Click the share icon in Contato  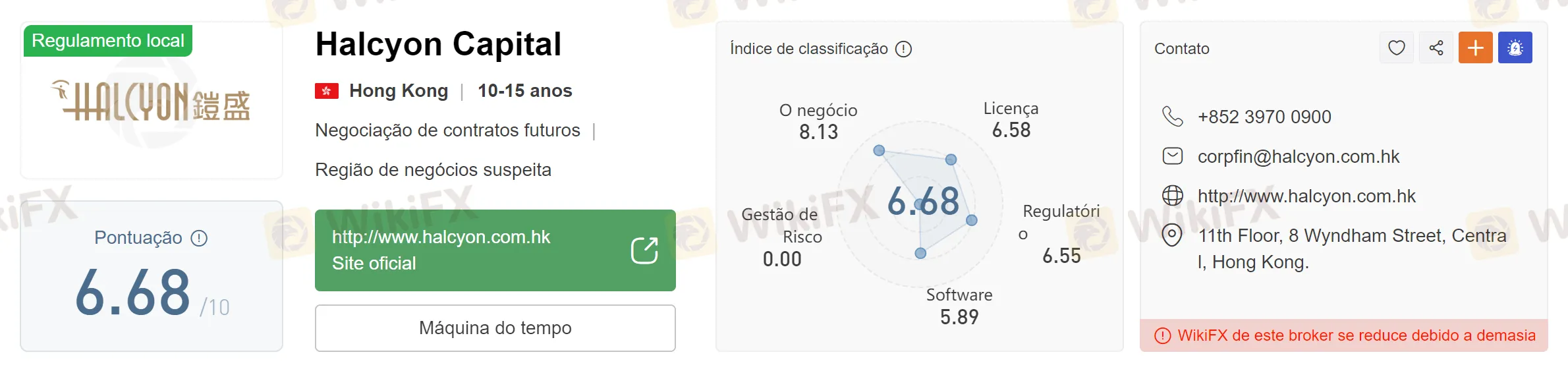[1436, 48]
